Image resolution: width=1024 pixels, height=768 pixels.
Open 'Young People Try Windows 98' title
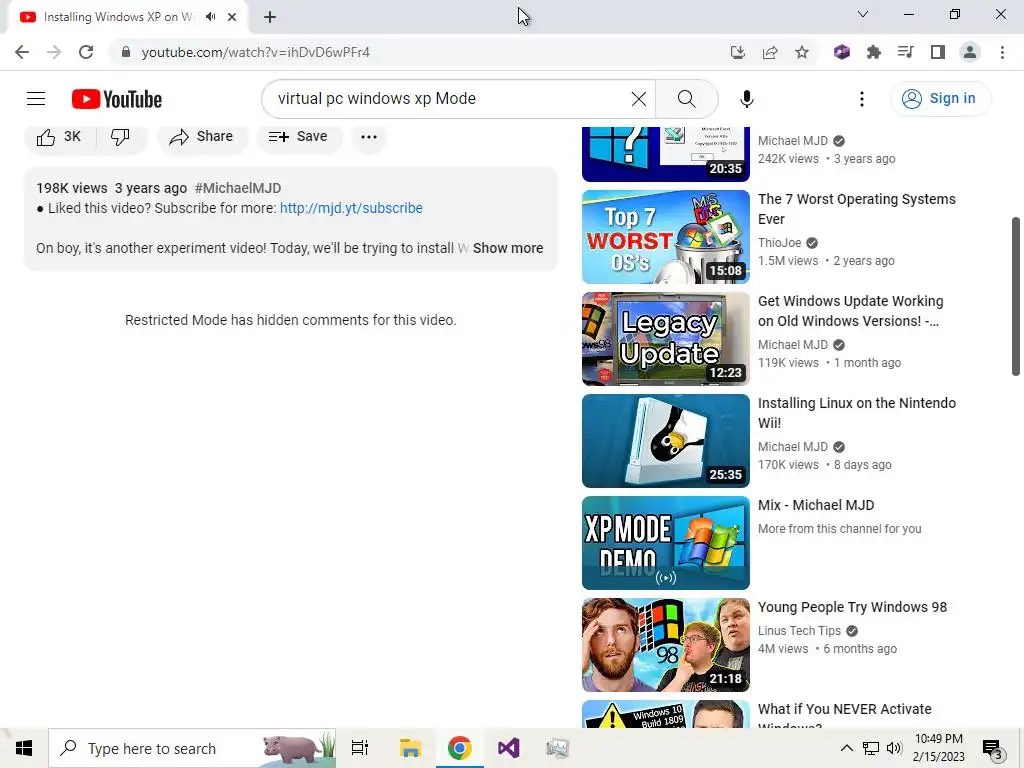click(852, 607)
